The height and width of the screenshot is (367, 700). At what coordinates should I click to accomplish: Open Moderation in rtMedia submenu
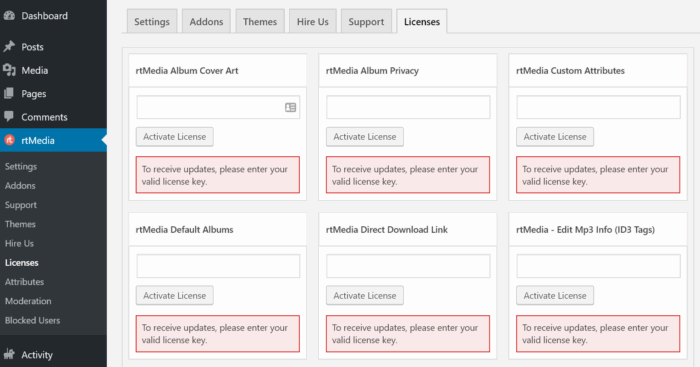pyautogui.click(x=28, y=301)
